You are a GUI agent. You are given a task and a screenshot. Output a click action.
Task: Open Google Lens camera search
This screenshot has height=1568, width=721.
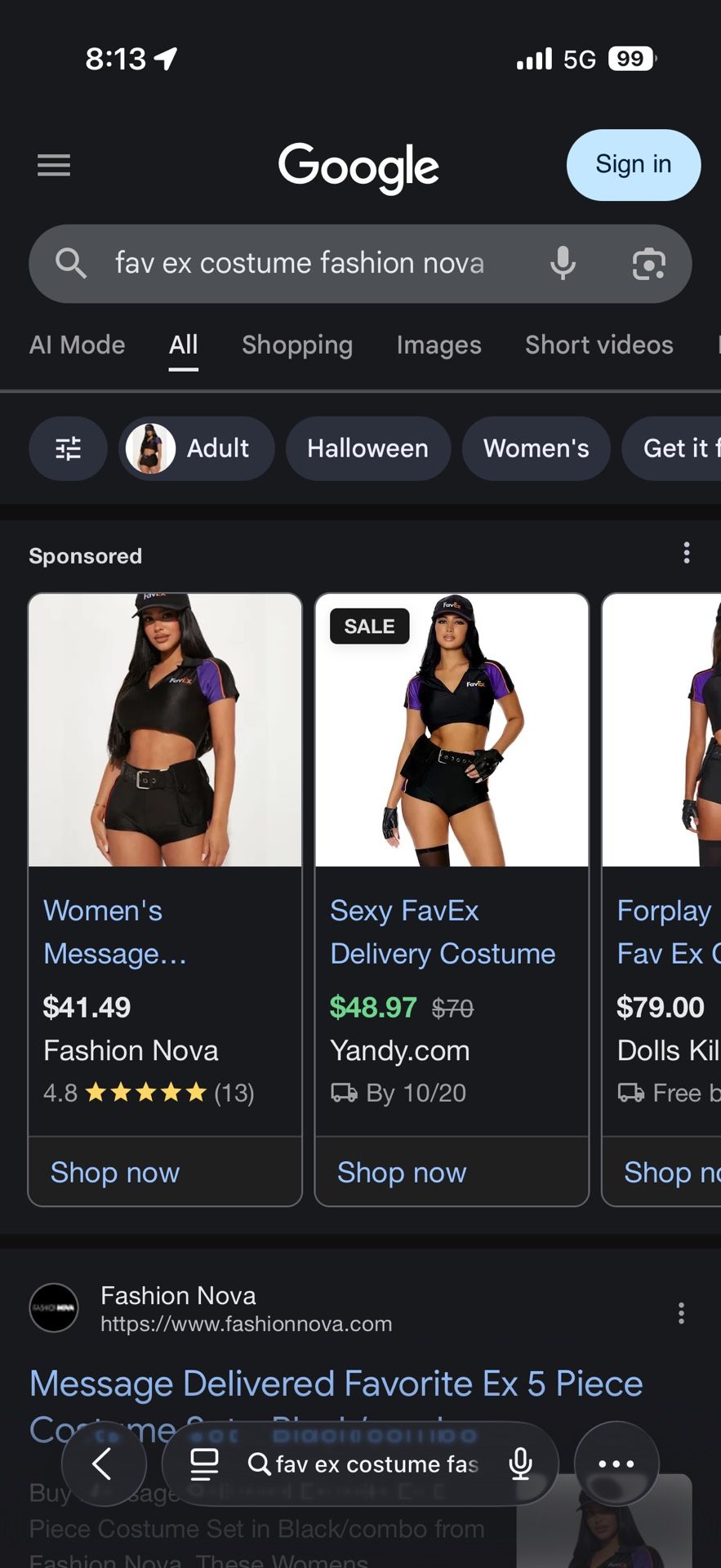pos(648,264)
